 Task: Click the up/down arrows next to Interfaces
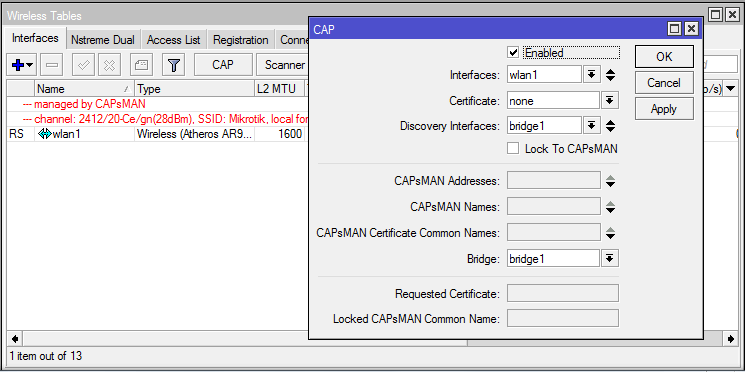[611, 75]
